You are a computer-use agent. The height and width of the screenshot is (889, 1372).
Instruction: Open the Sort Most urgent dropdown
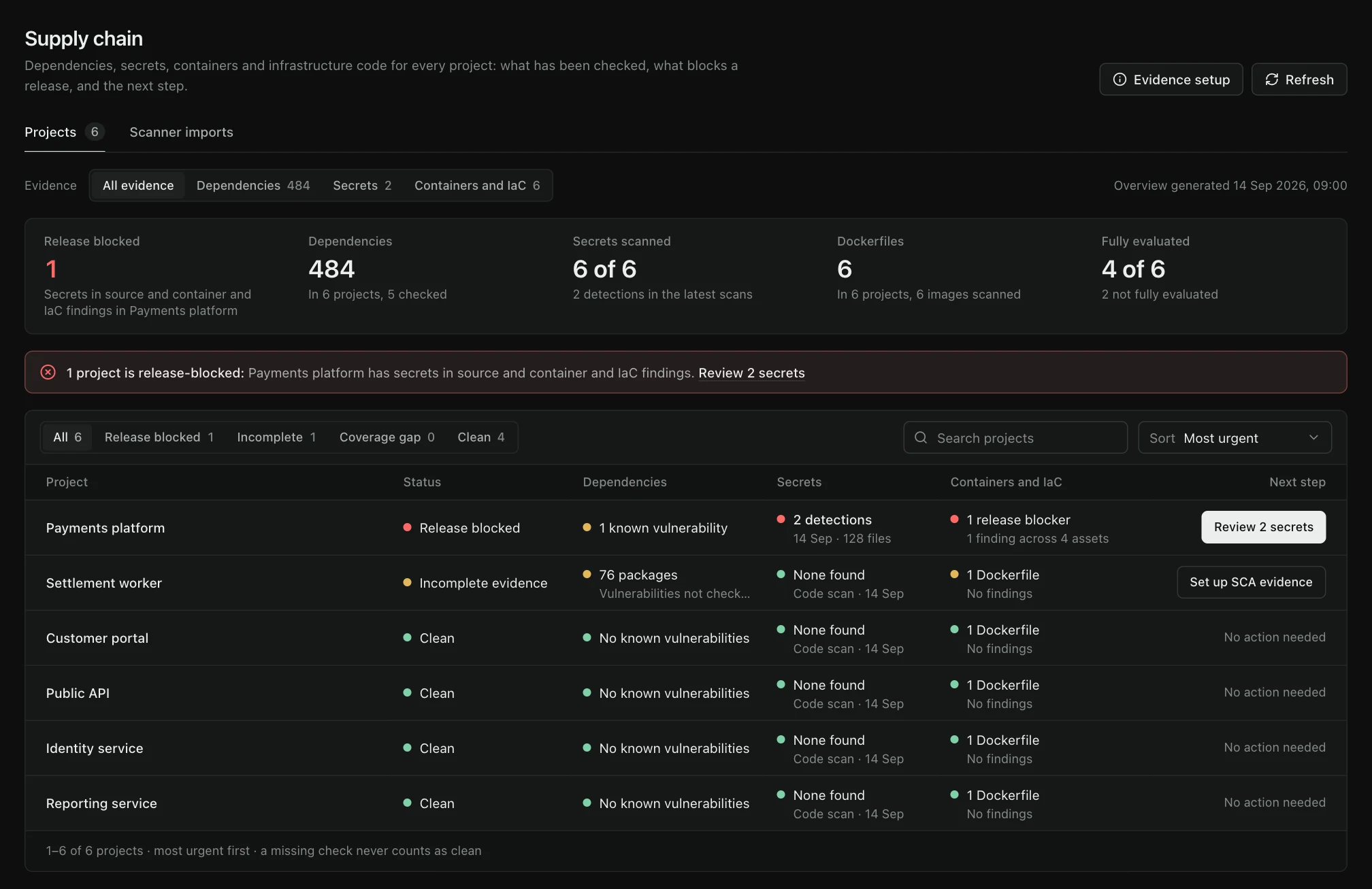coord(1235,437)
